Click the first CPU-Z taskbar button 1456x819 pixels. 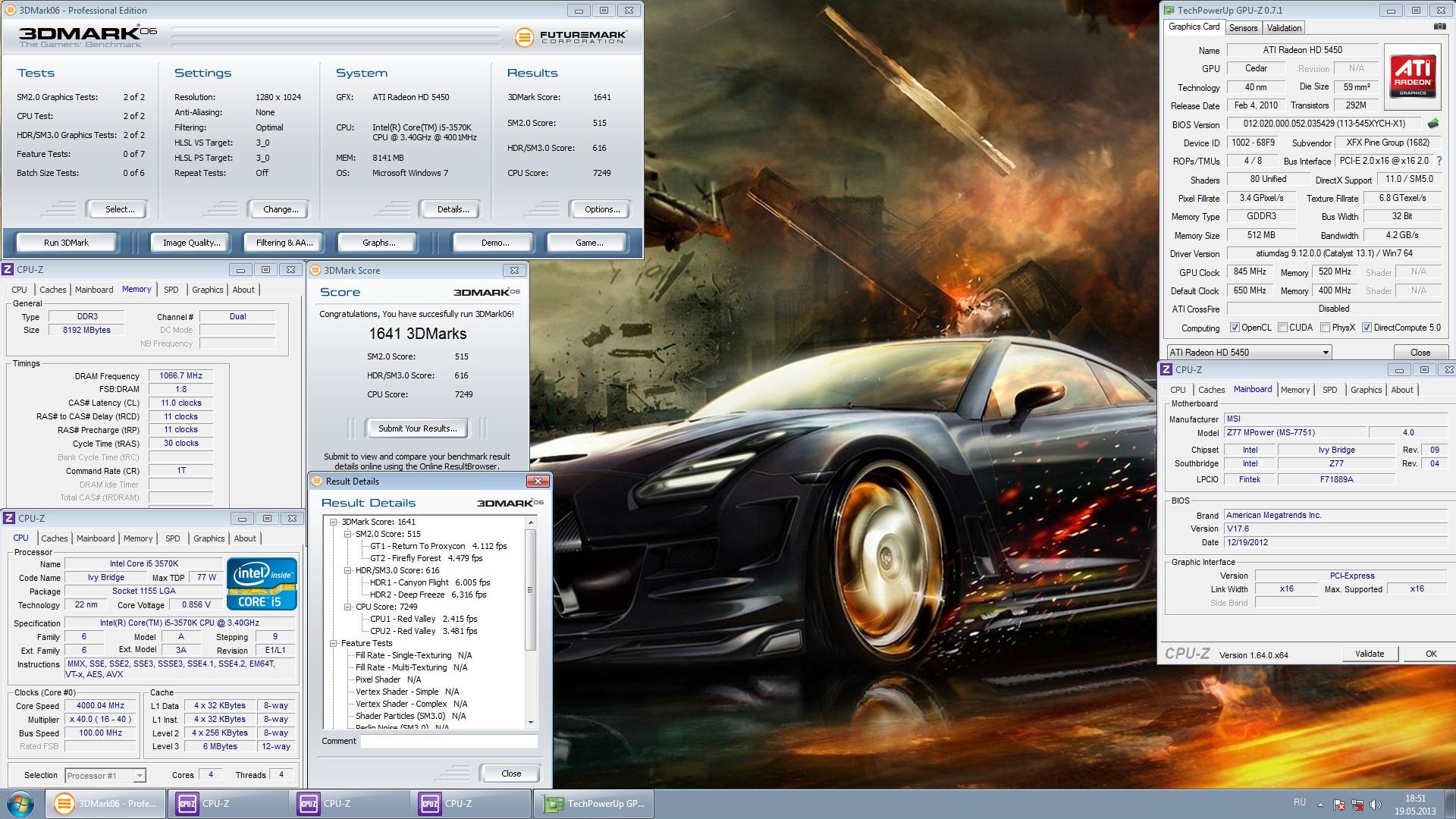[227, 804]
